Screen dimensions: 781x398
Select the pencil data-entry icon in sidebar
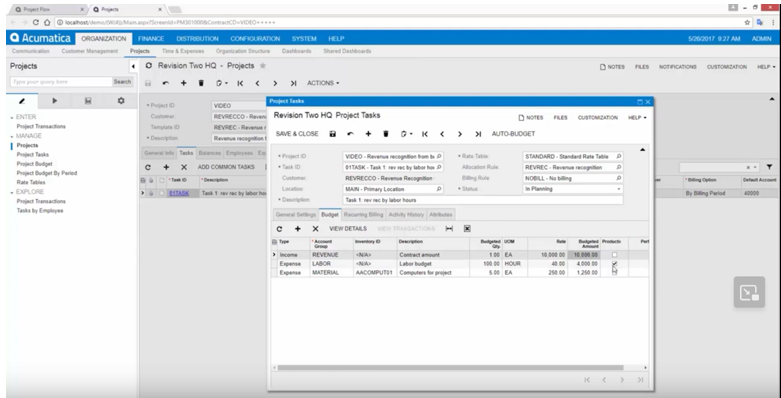tap(22, 101)
